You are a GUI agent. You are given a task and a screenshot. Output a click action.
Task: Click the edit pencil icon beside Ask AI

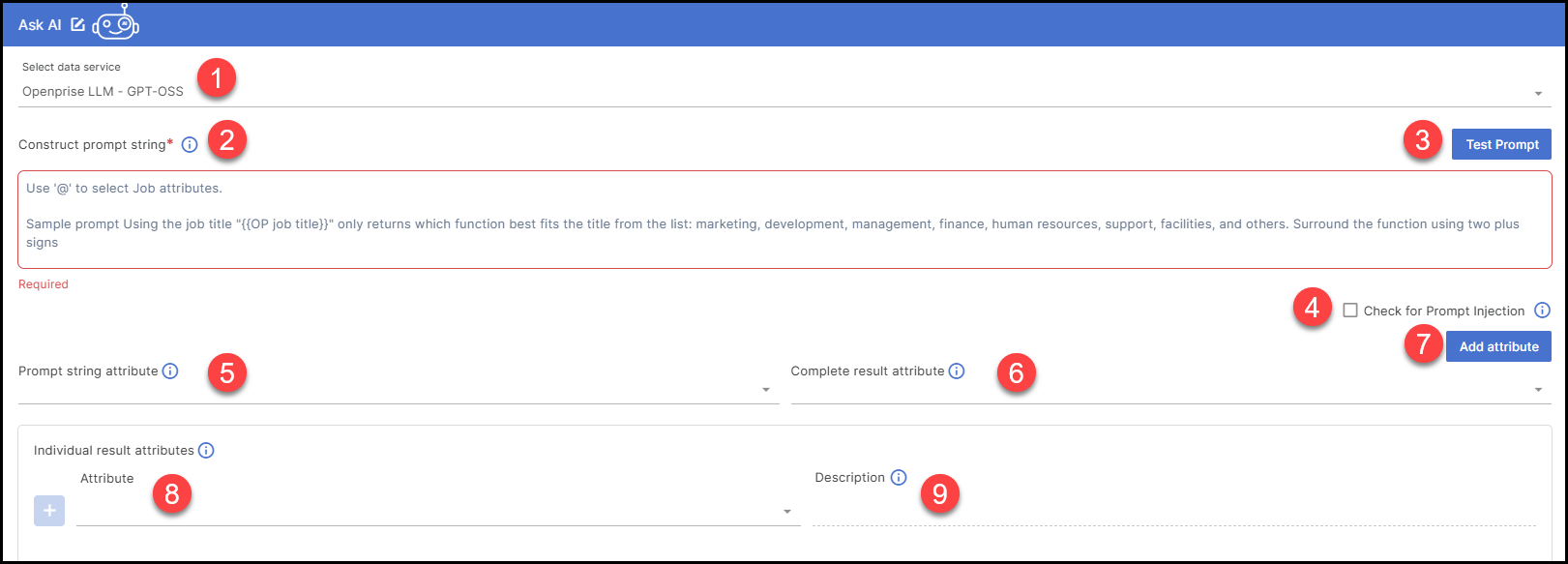[78, 24]
